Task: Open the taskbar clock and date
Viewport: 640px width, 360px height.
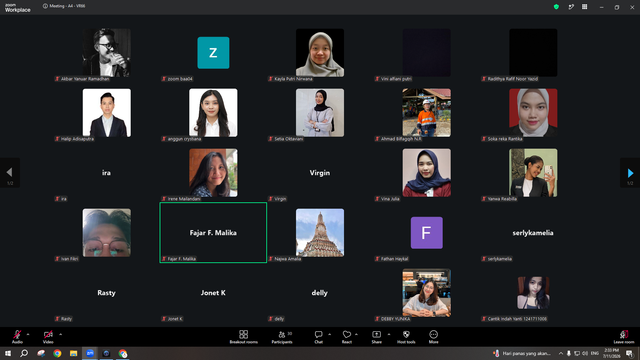Action: (611, 353)
